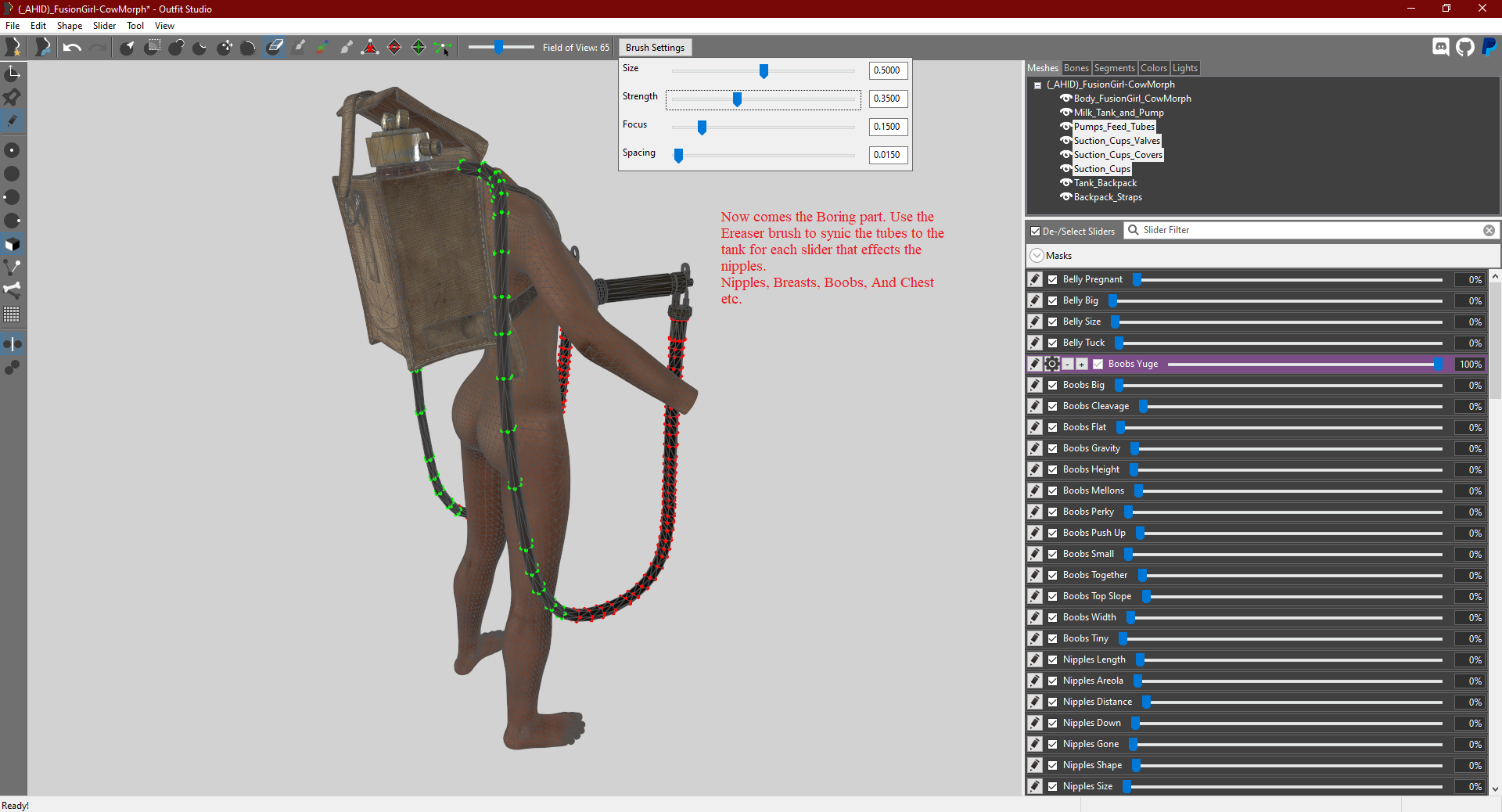Select the Flip Edge tool
The height and width of the screenshot is (812, 1502).
point(394,48)
